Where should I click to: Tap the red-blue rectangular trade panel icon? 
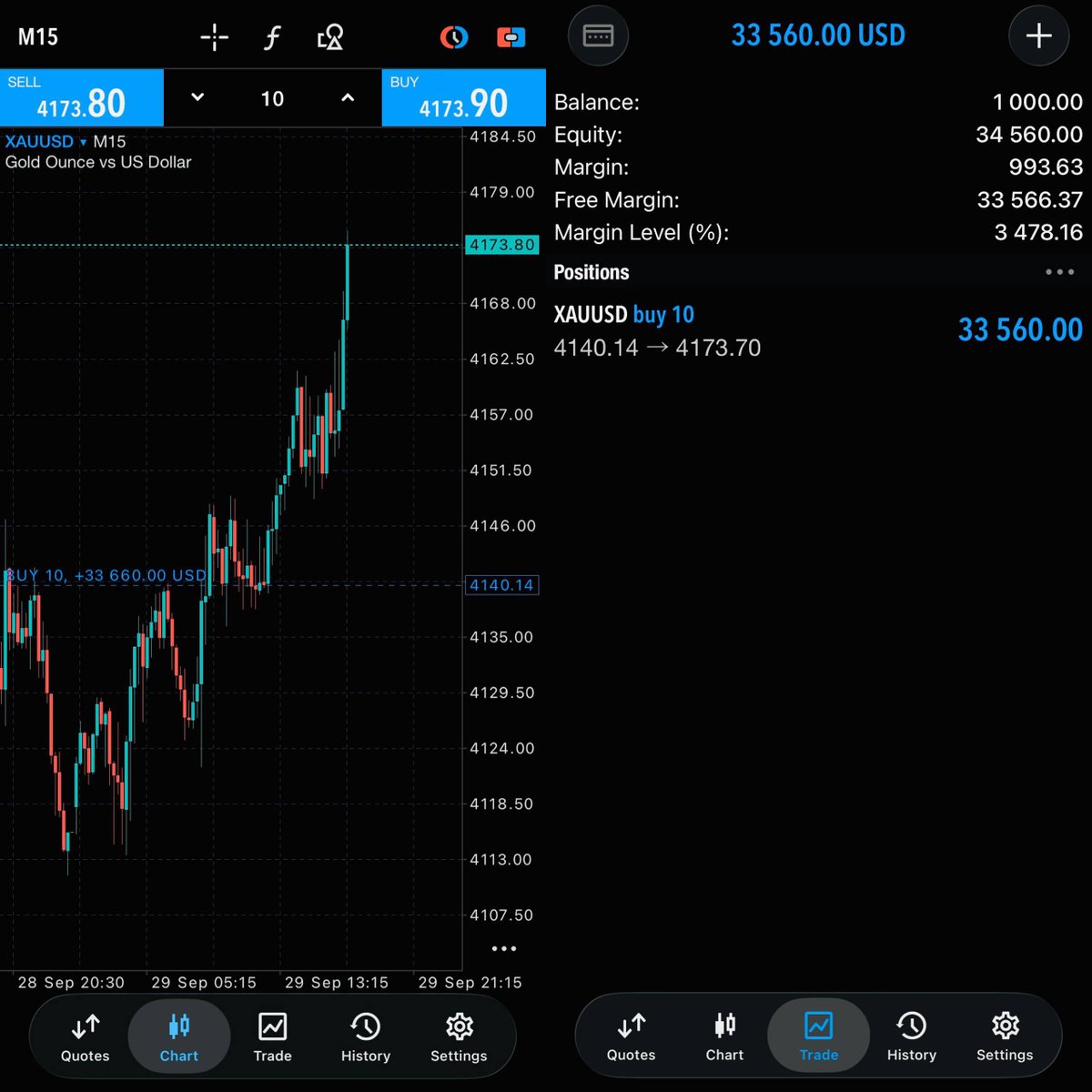[511, 37]
